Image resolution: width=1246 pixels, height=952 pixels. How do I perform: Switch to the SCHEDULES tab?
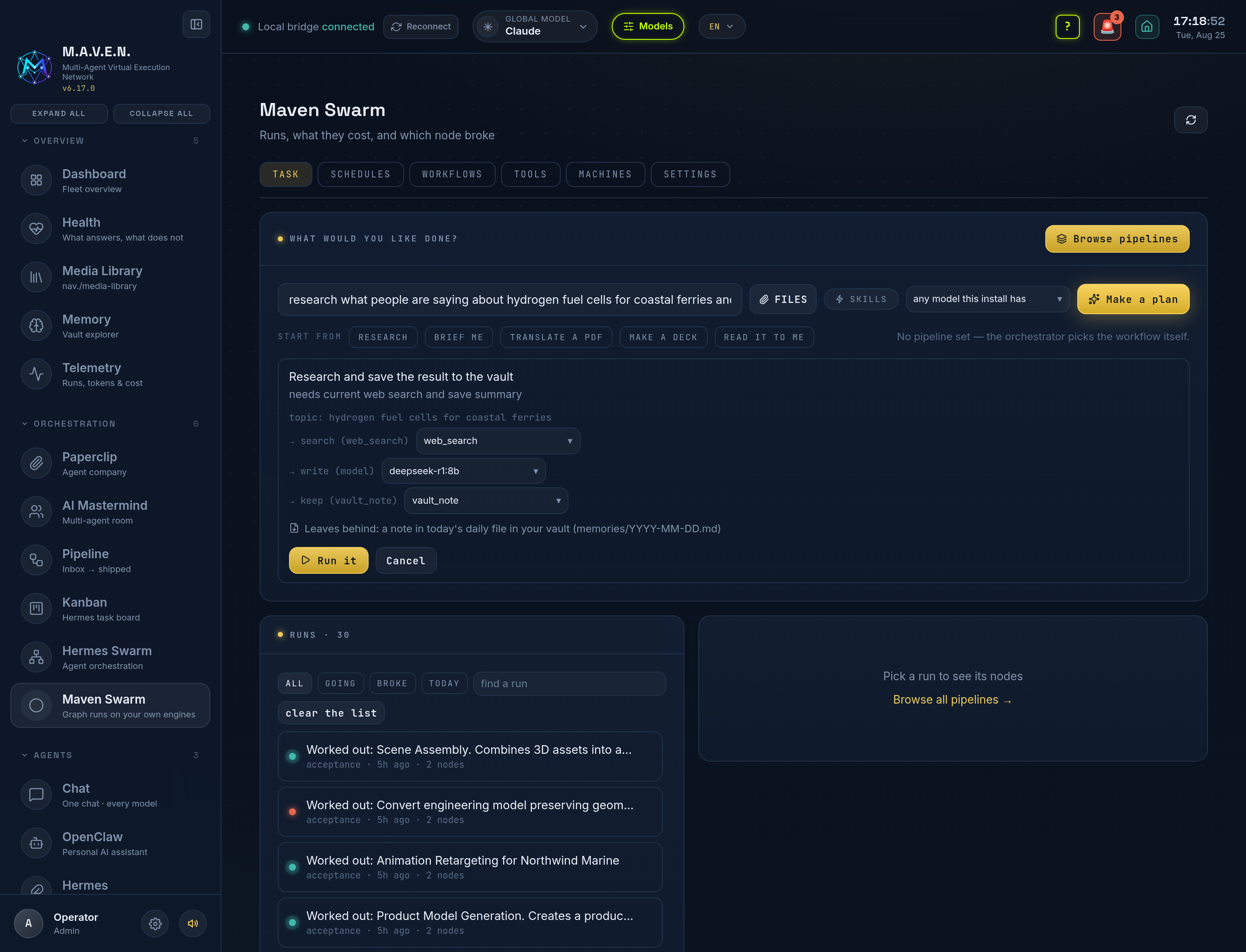(x=360, y=174)
